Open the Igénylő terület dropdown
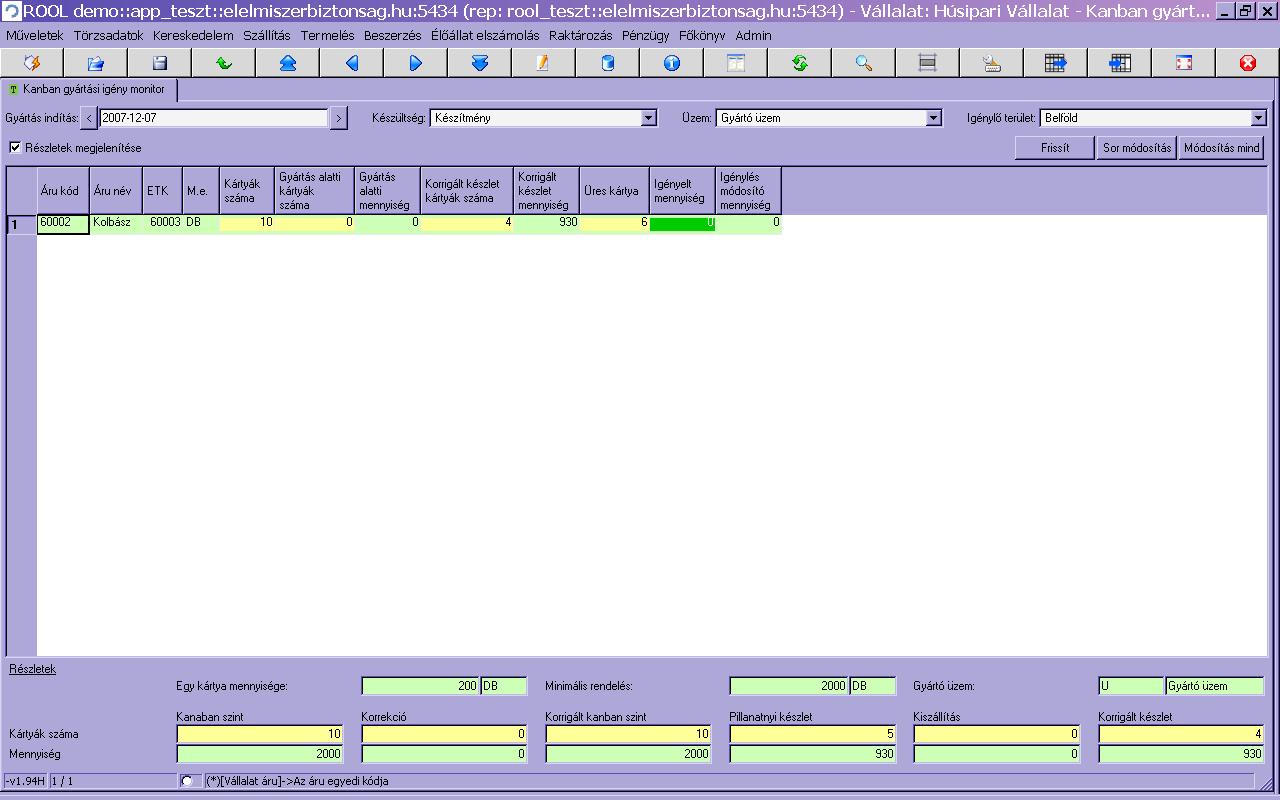 coord(1259,118)
